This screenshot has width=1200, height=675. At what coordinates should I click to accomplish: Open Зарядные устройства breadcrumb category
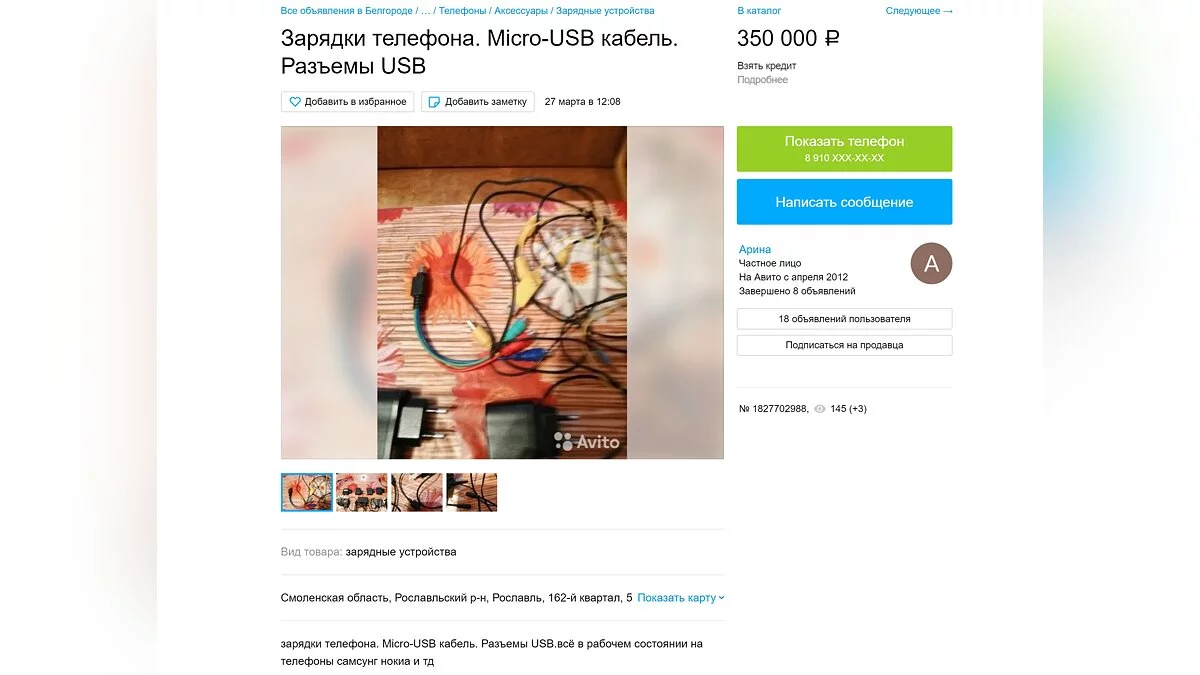[605, 11]
